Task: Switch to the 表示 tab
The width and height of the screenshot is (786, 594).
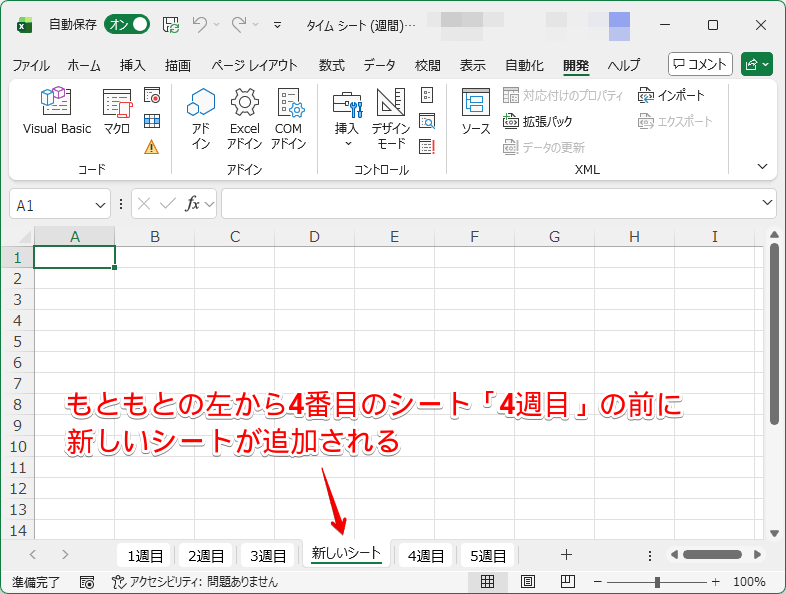Action: (473, 65)
